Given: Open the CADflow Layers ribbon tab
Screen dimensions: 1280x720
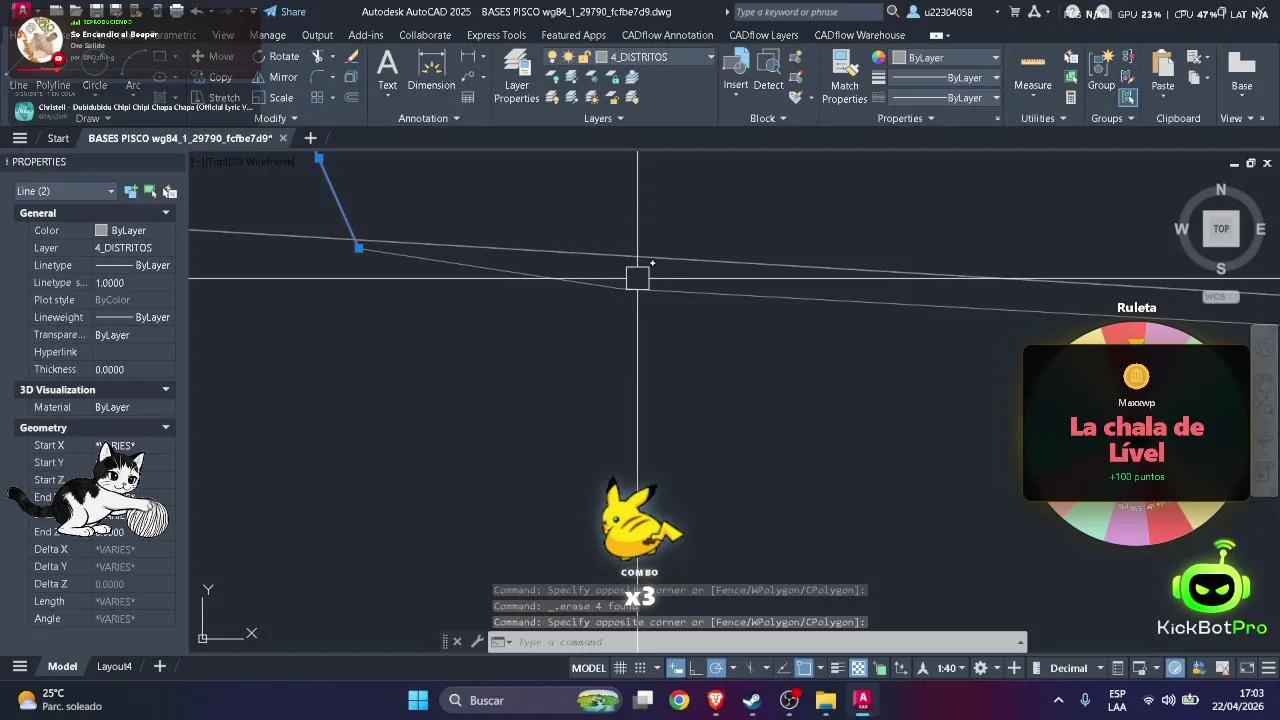Looking at the screenshot, I should [763, 35].
